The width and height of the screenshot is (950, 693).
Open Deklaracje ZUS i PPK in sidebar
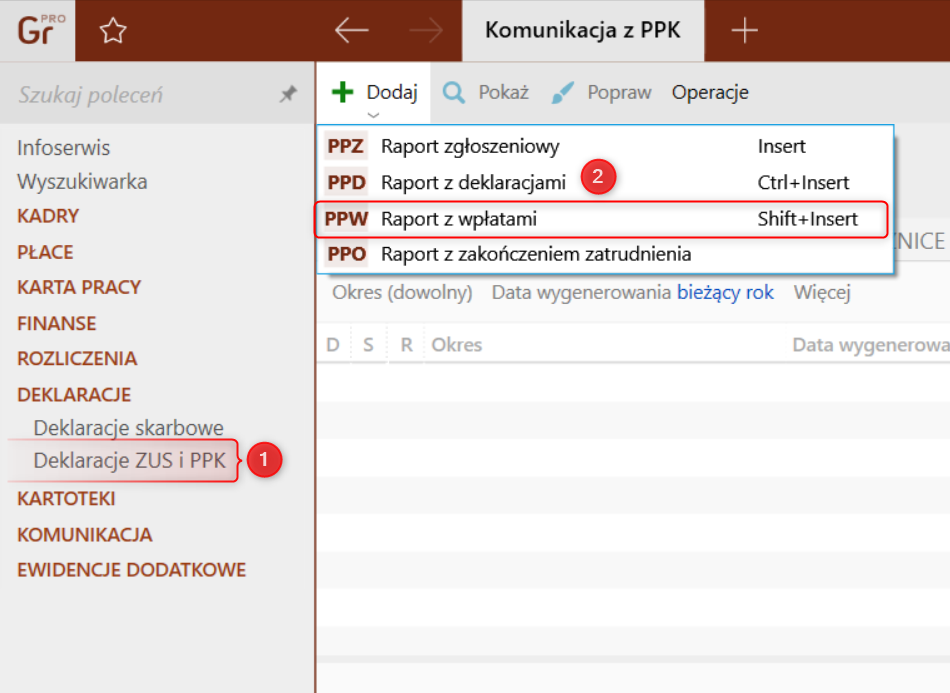click(129, 461)
